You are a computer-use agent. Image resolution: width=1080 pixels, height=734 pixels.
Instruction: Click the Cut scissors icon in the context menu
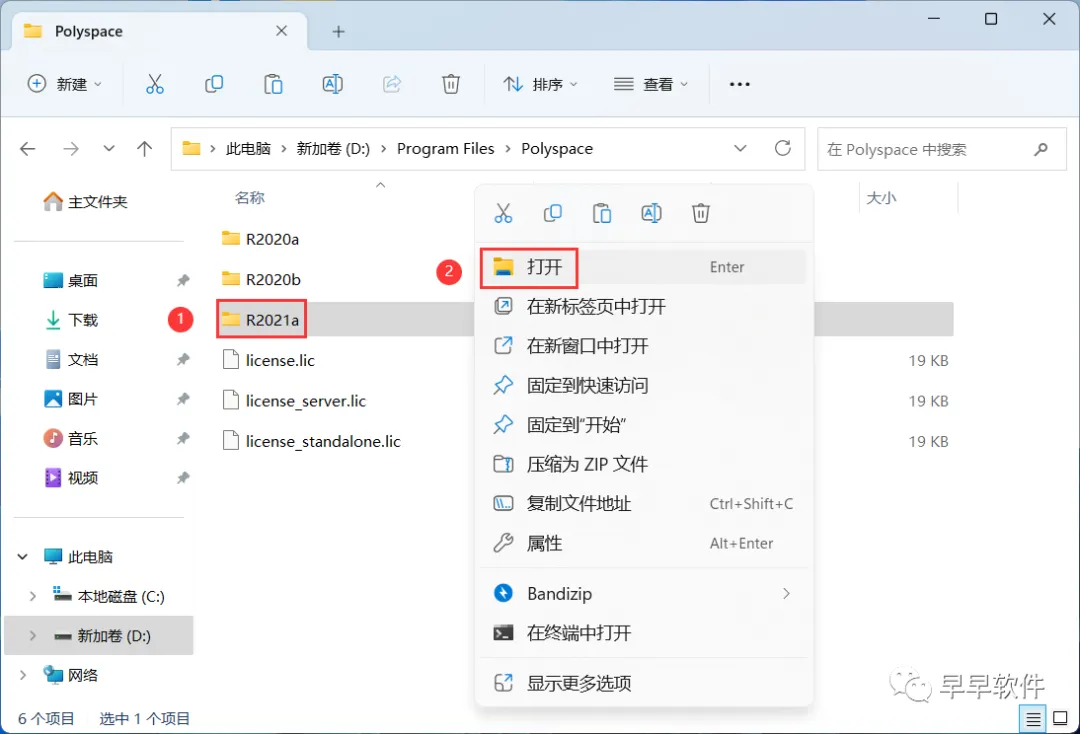503,213
